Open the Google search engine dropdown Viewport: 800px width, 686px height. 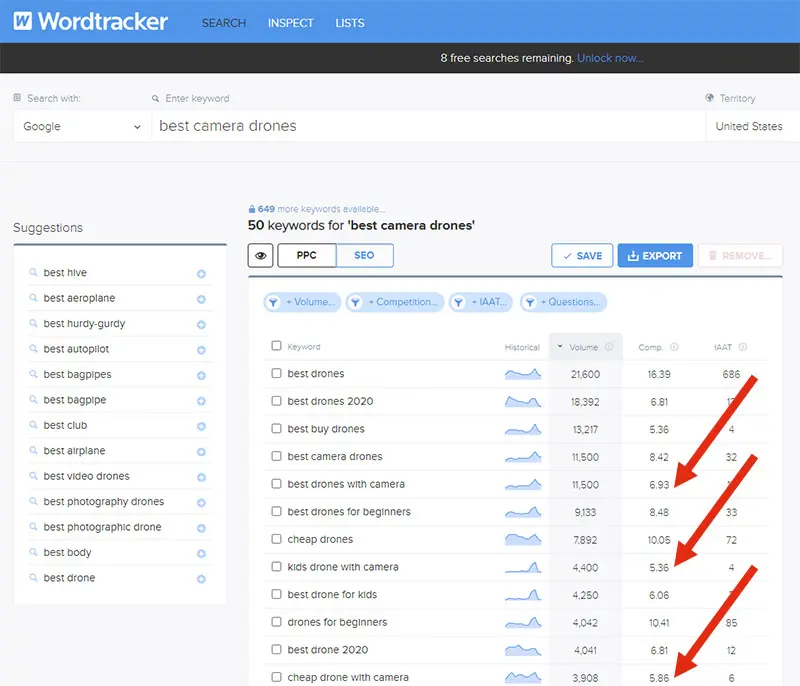[x=82, y=126]
